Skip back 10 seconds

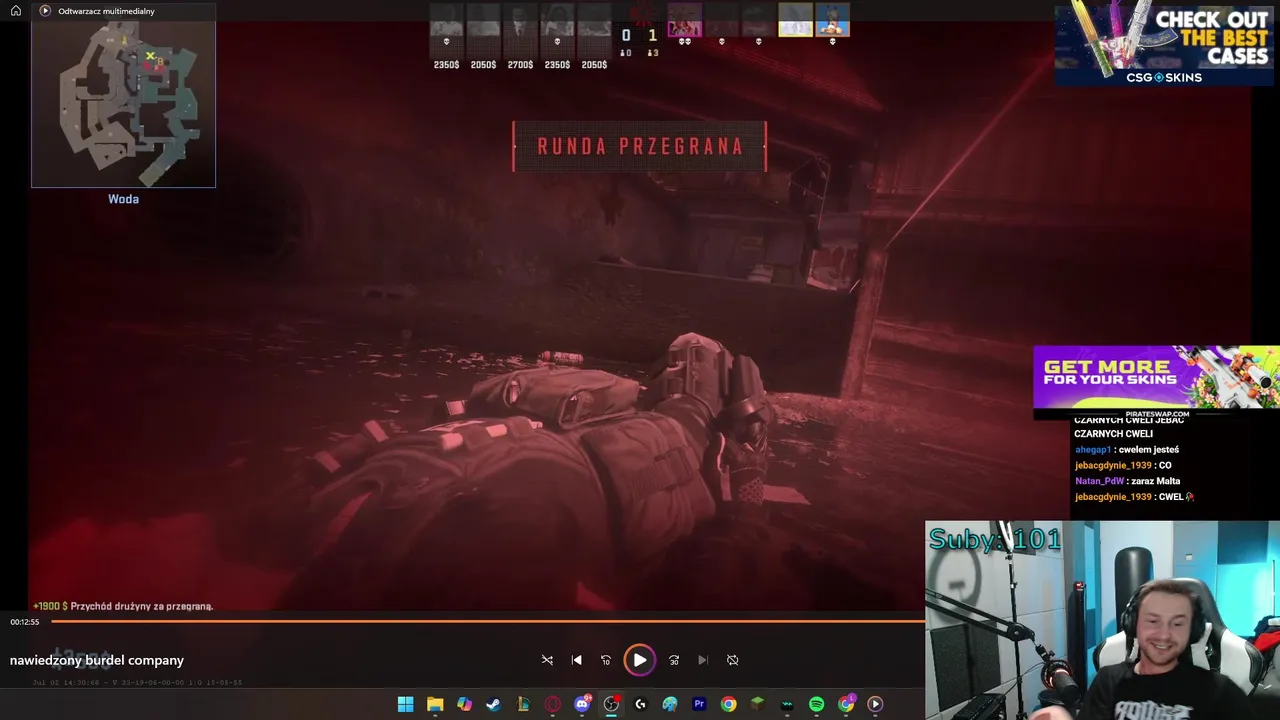tap(605, 660)
